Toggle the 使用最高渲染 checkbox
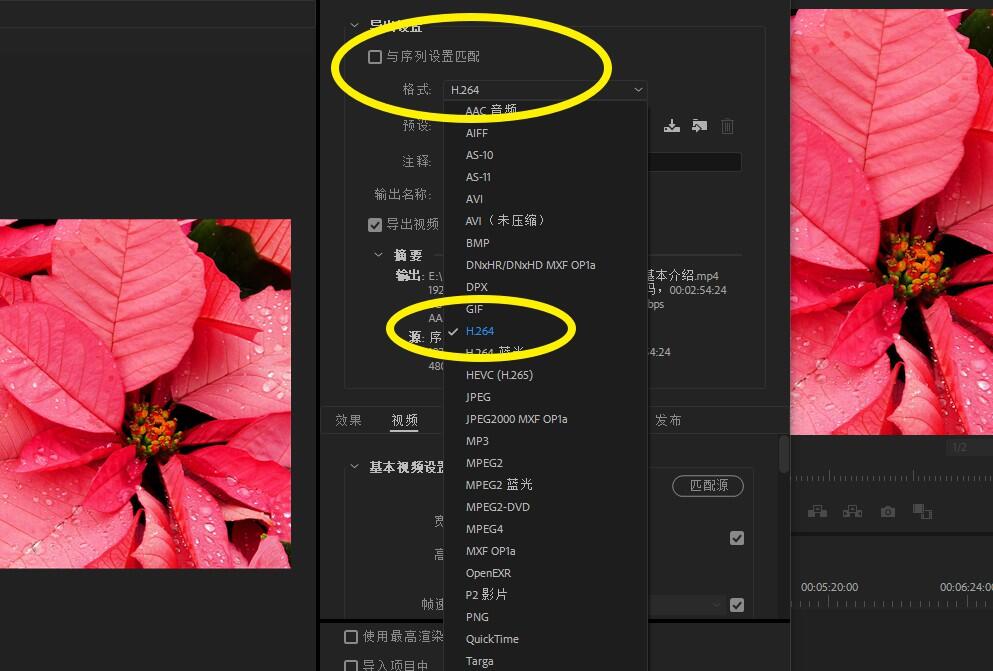Viewport: 993px width, 671px height. click(351, 637)
